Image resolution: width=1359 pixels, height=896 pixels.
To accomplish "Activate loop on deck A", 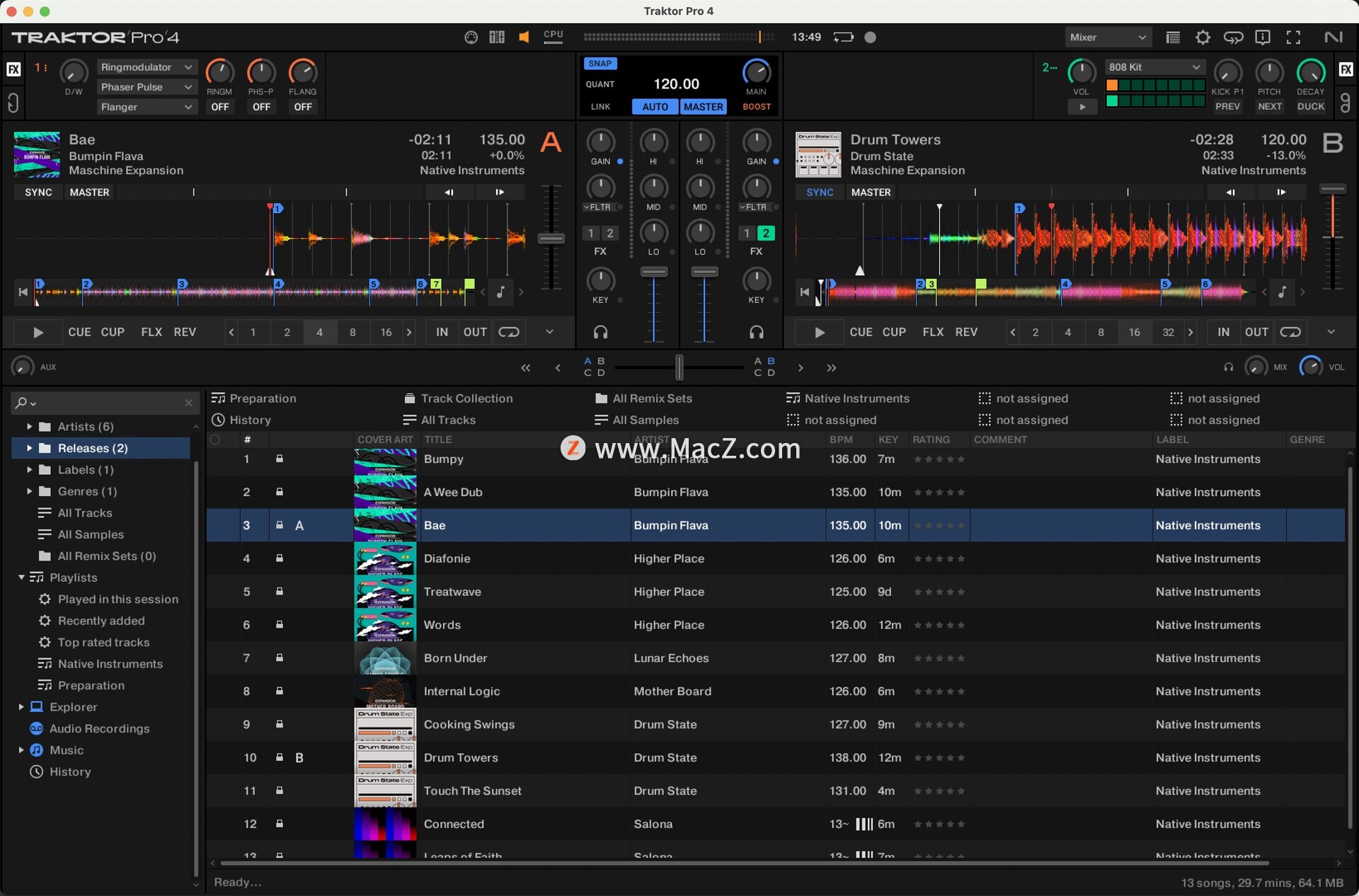I will tap(508, 332).
